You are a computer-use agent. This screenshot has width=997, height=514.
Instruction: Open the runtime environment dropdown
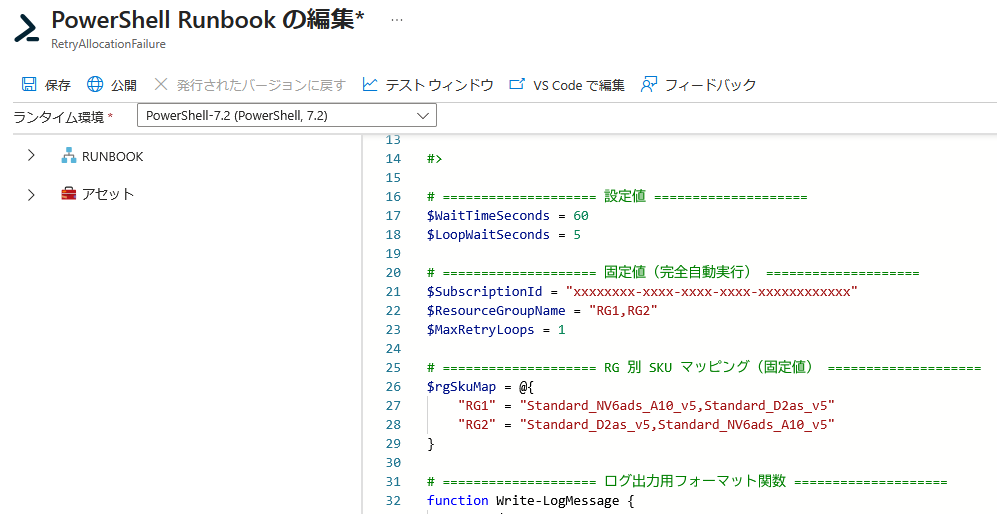tap(286, 116)
